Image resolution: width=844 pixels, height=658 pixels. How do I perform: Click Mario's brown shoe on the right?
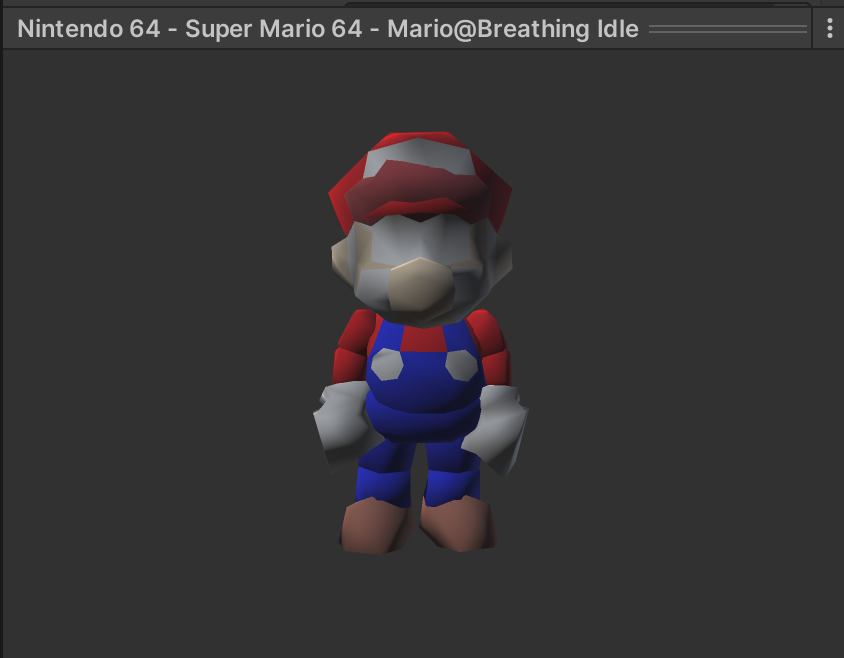(x=458, y=523)
